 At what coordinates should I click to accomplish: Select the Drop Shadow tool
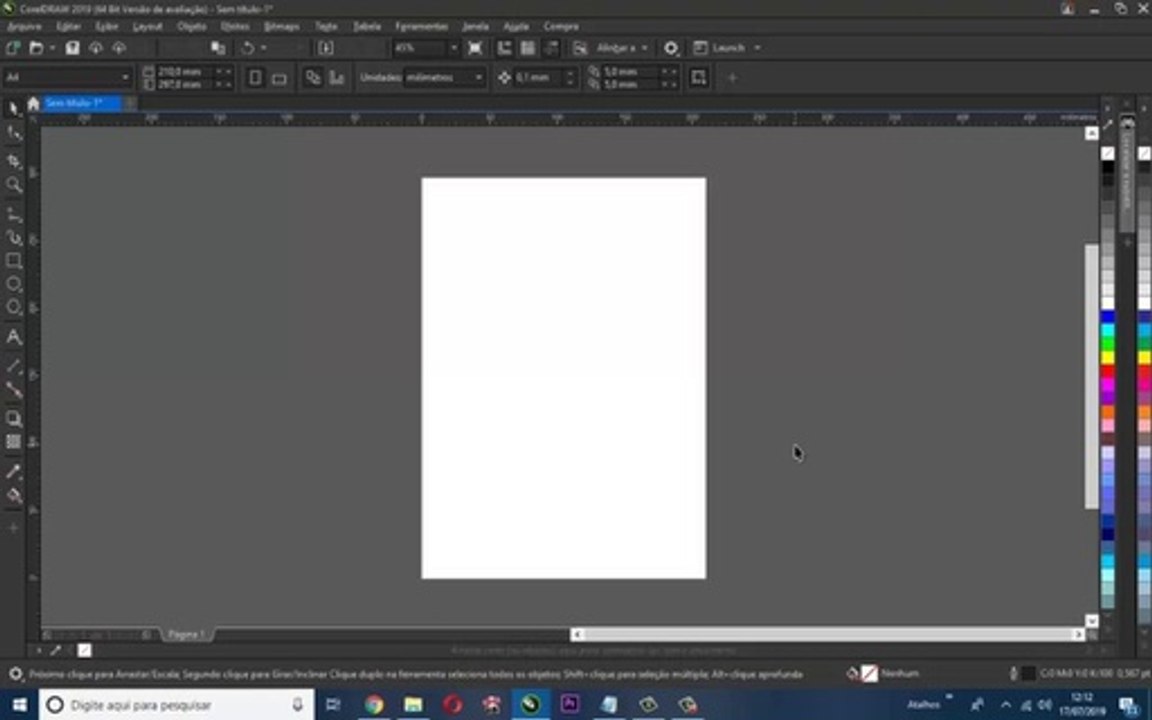click(x=13, y=419)
